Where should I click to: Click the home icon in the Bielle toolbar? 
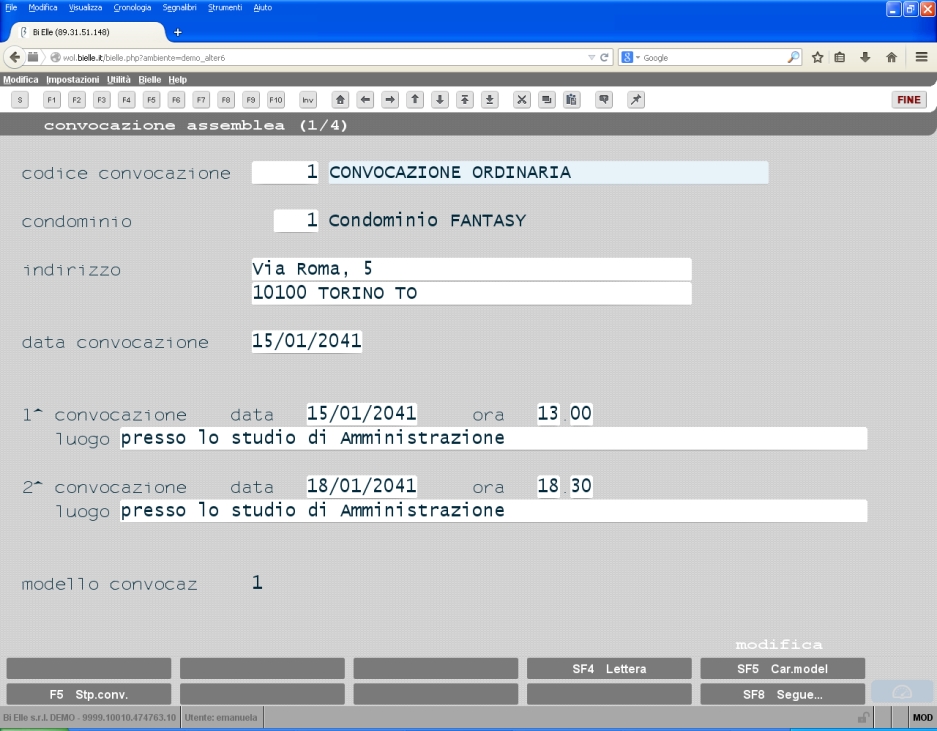click(x=340, y=100)
